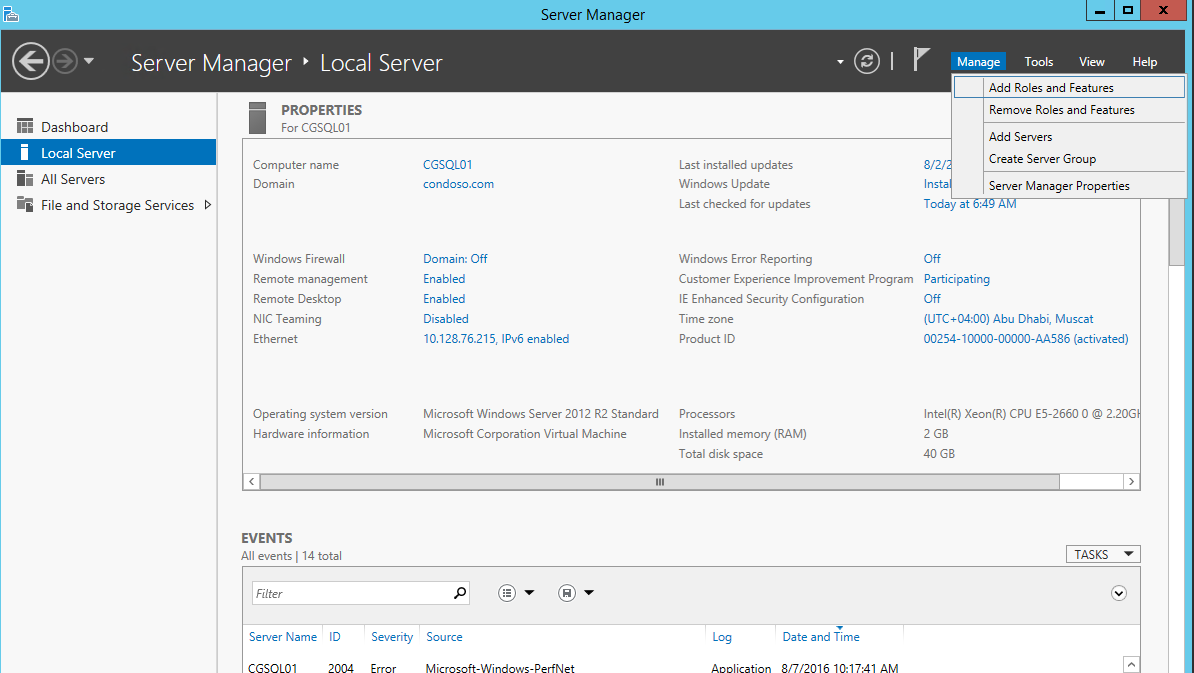This screenshot has width=1194, height=673.
Task: Click the search magnifier in Filter box
Action: 460,593
